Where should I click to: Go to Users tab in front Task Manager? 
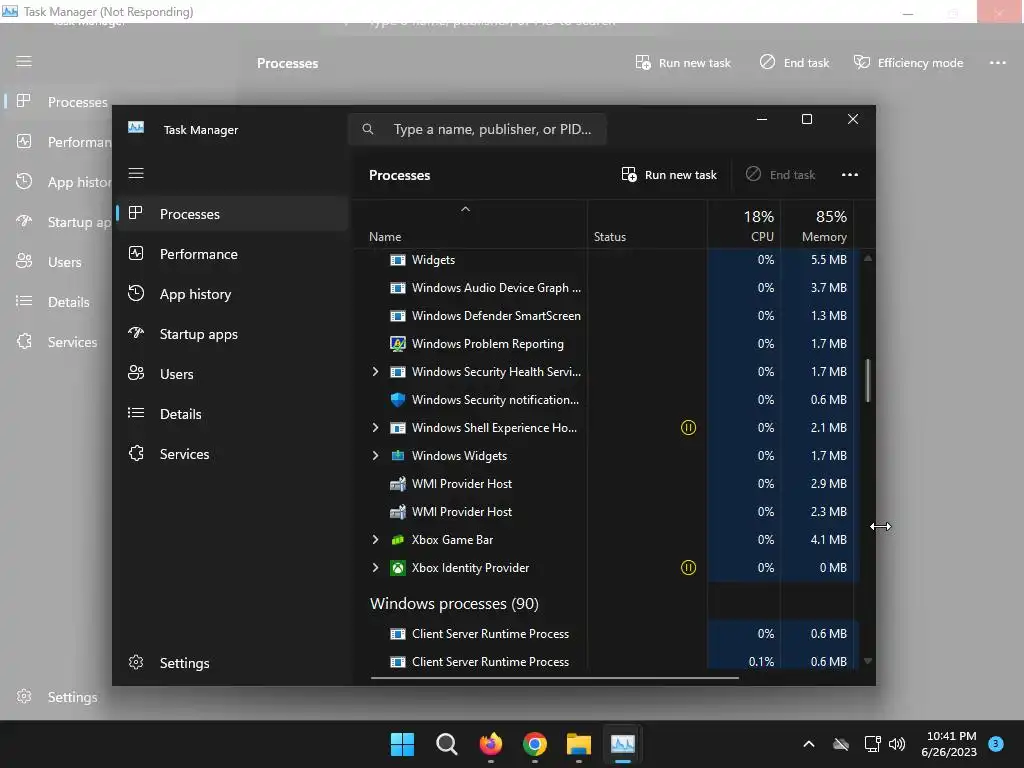[233, 374]
